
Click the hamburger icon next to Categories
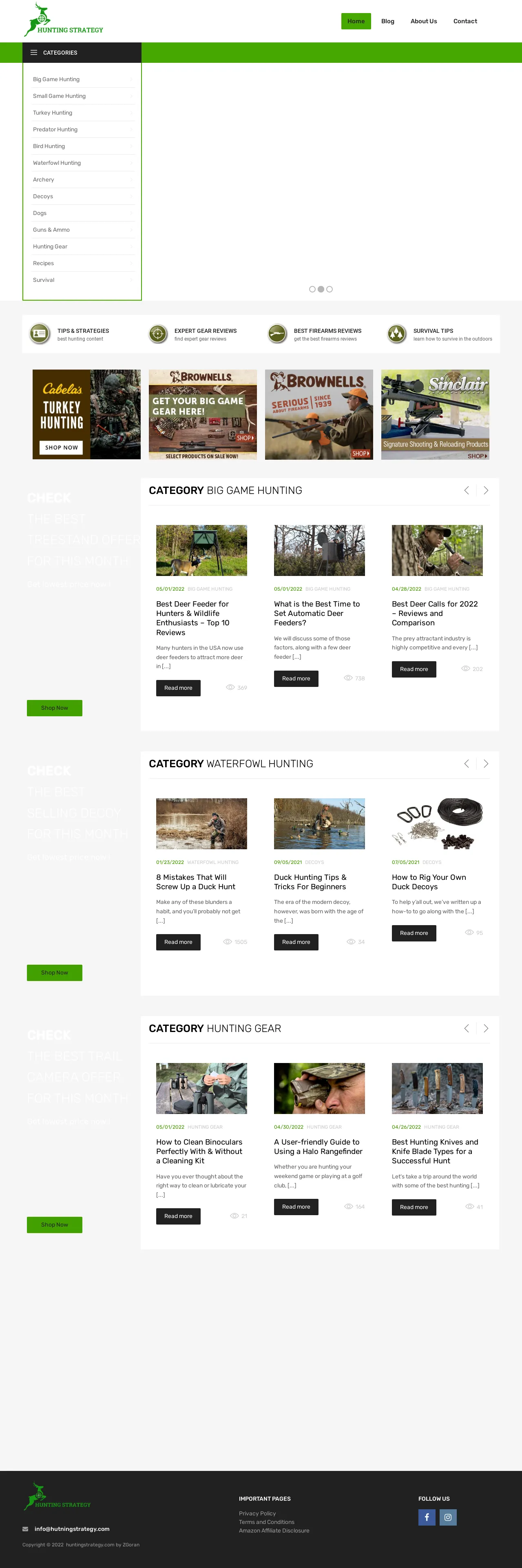tap(34, 53)
